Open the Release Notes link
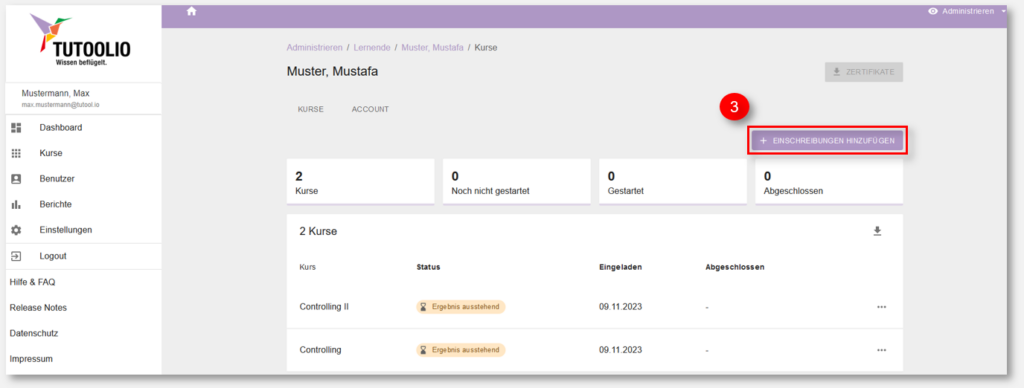The height and width of the screenshot is (388, 1024). pyautogui.click(x=38, y=308)
